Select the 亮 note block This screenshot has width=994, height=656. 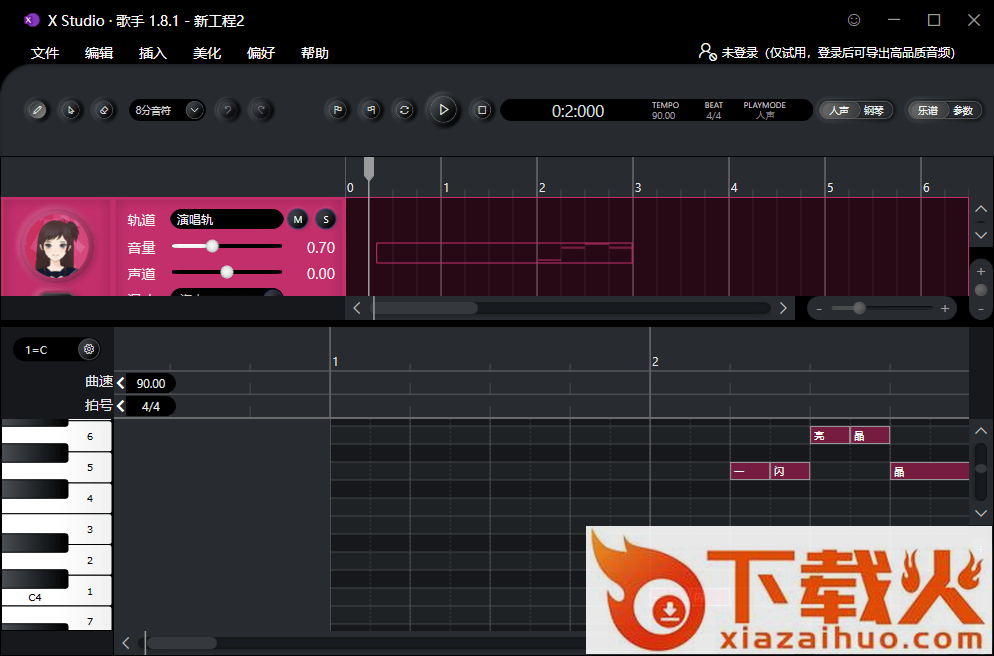[x=830, y=435]
